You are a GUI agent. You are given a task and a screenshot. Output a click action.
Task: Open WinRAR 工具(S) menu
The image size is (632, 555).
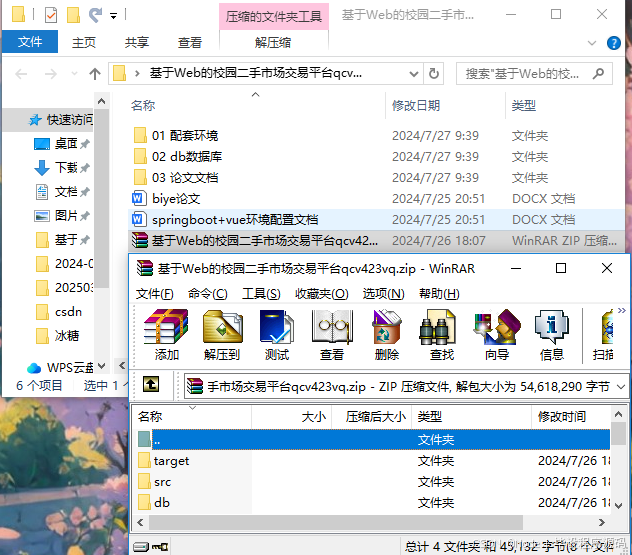(261, 294)
